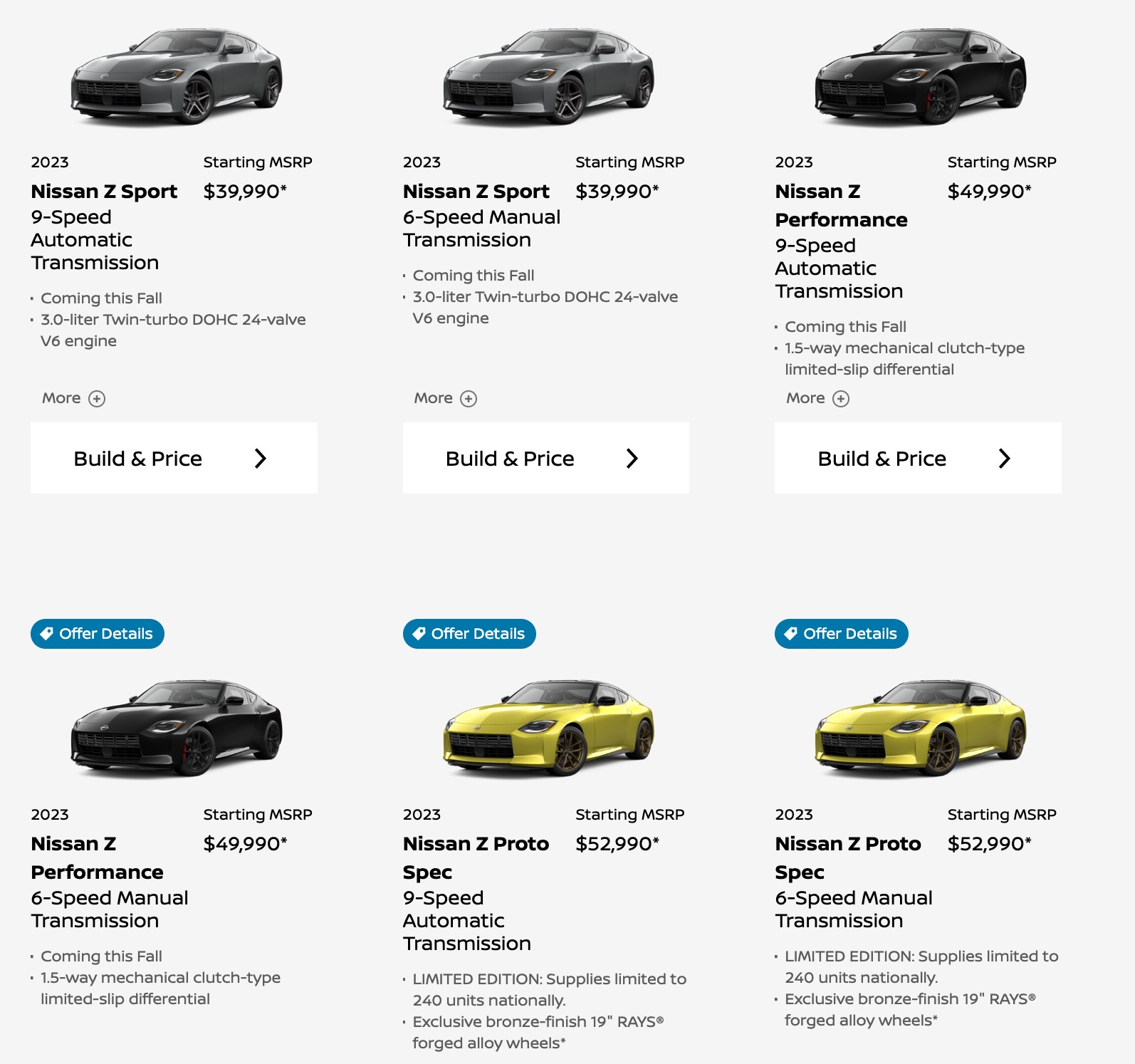Click the plus icon beside first More

[97, 399]
